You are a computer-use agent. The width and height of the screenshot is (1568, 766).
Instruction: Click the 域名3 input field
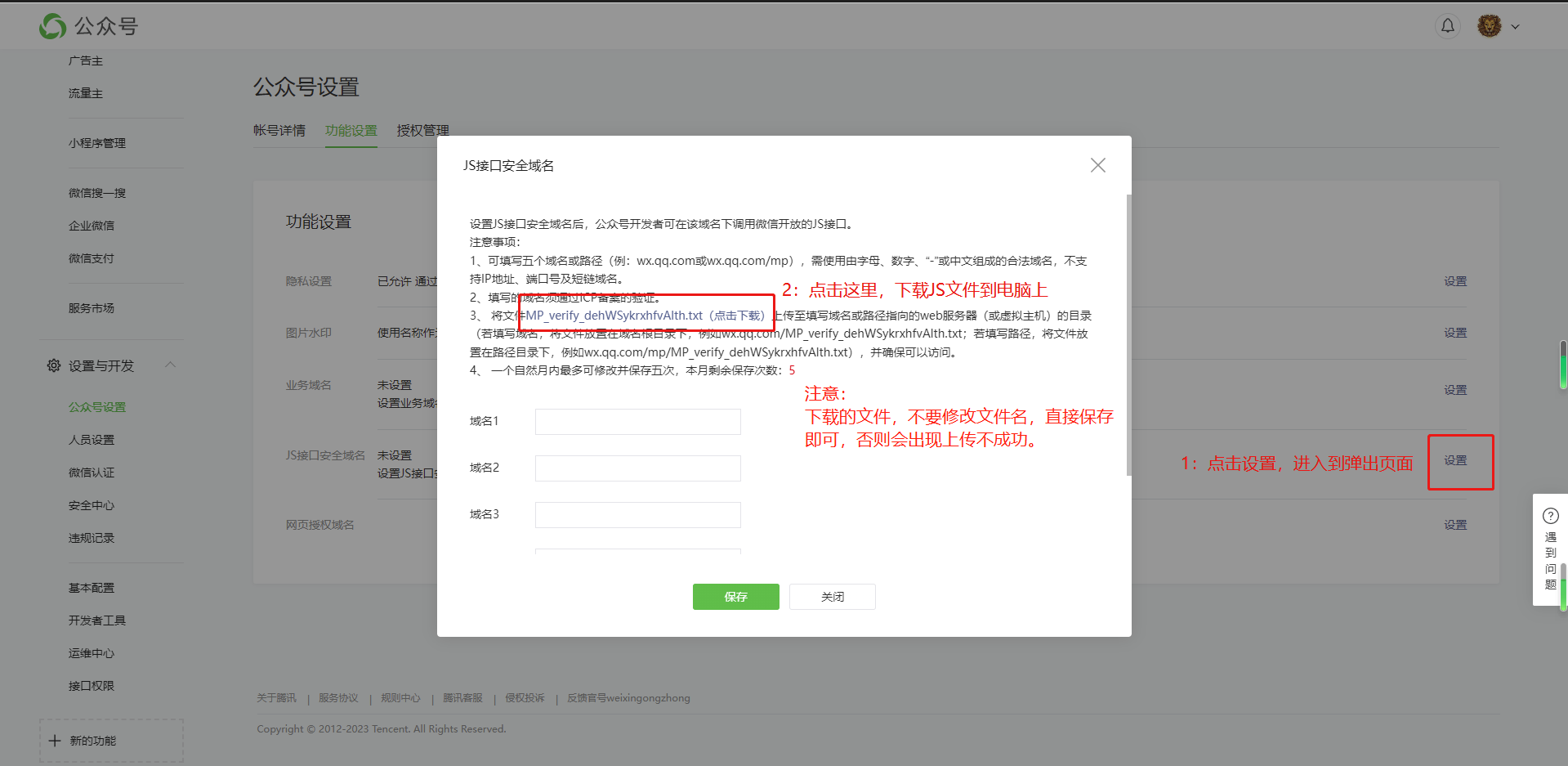point(637,515)
